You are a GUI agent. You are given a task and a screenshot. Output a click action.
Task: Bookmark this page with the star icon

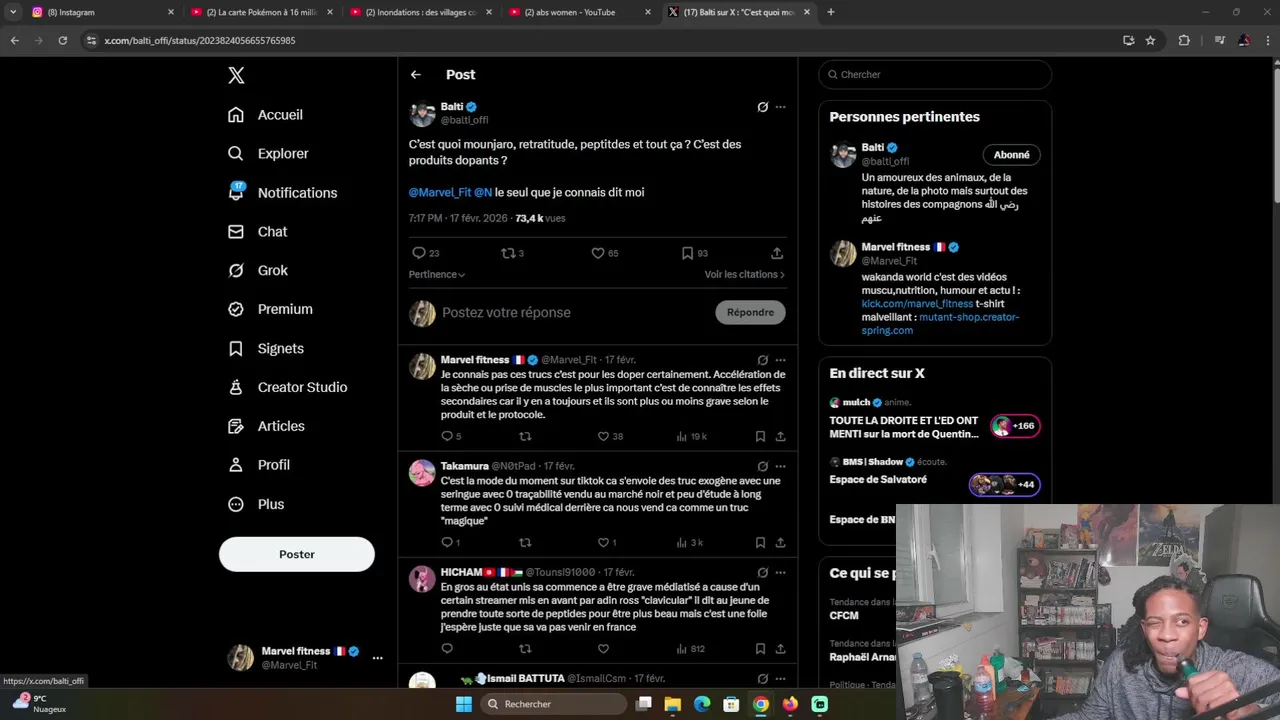(x=1150, y=40)
